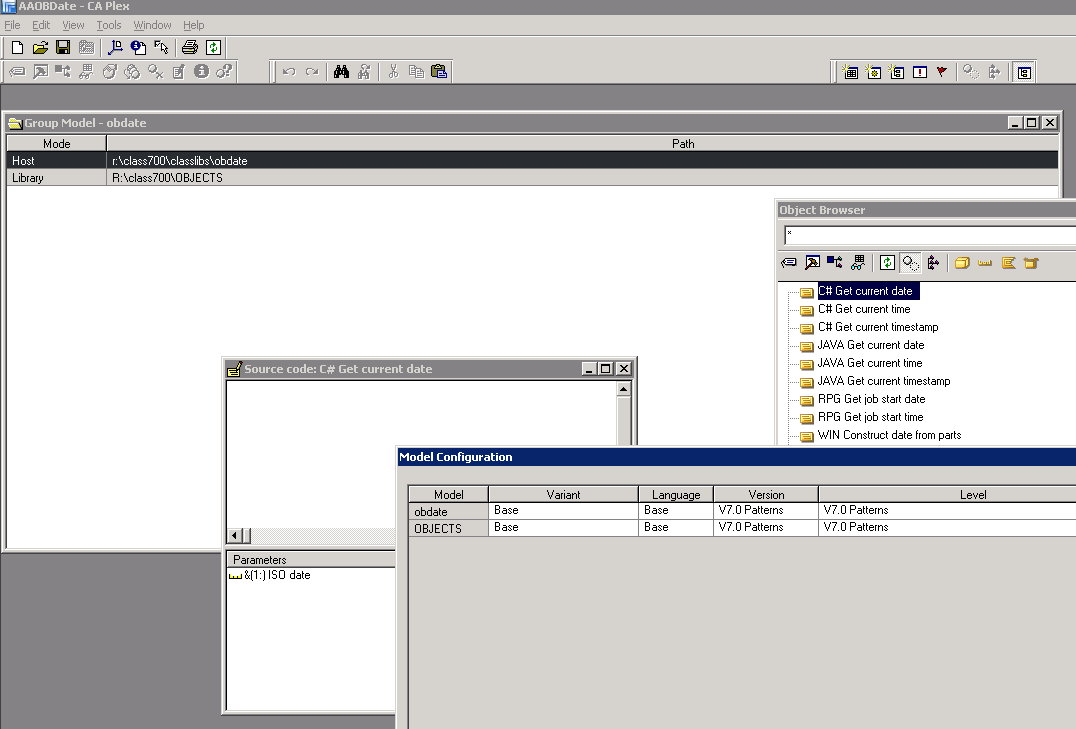Refresh the Object Browser with green arrows icon

point(887,263)
